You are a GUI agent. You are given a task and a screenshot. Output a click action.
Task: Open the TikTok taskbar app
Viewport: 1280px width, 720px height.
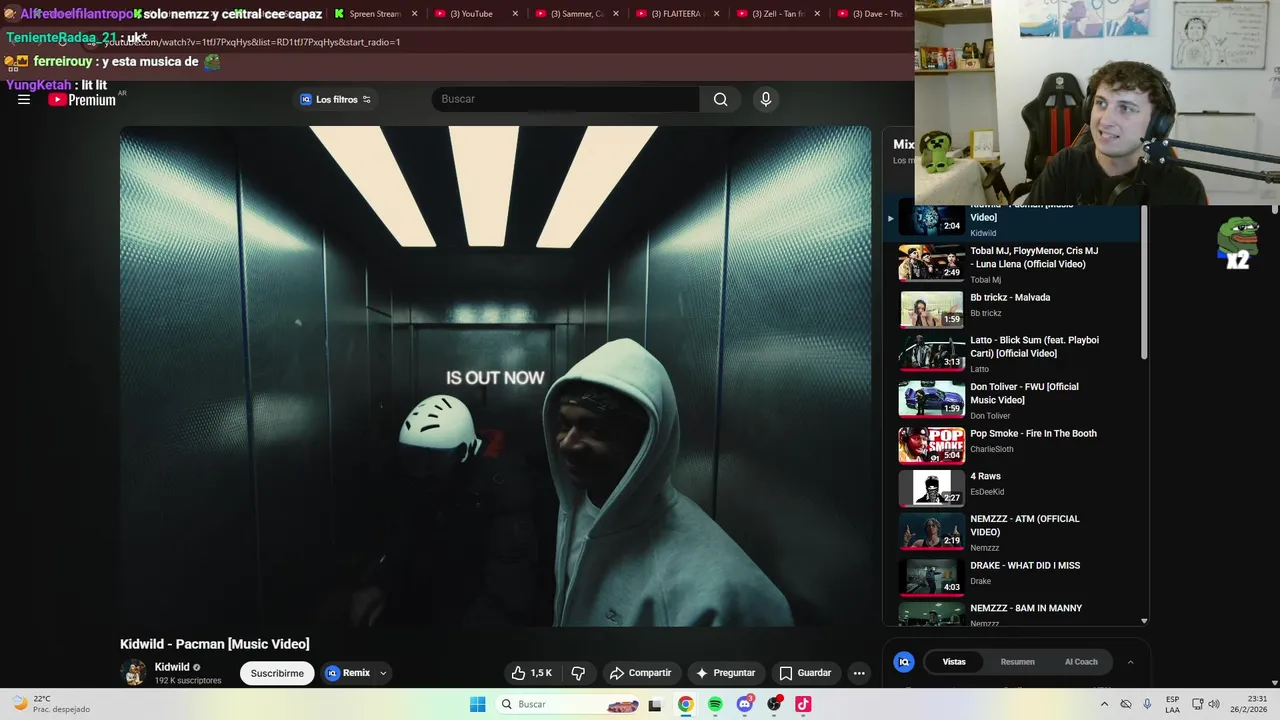(803, 704)
